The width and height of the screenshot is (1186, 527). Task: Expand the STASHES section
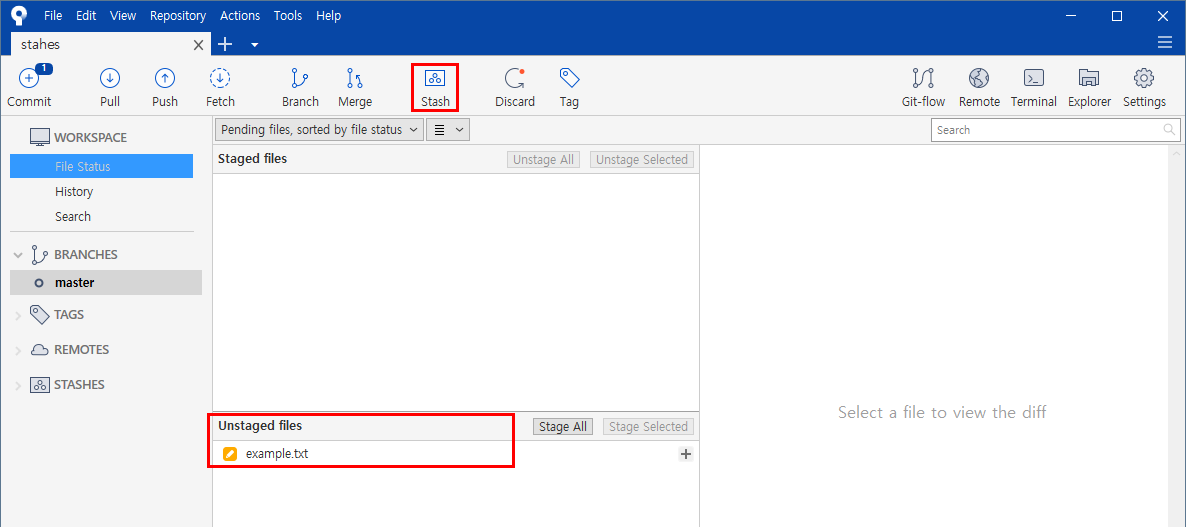click(18, 386)
